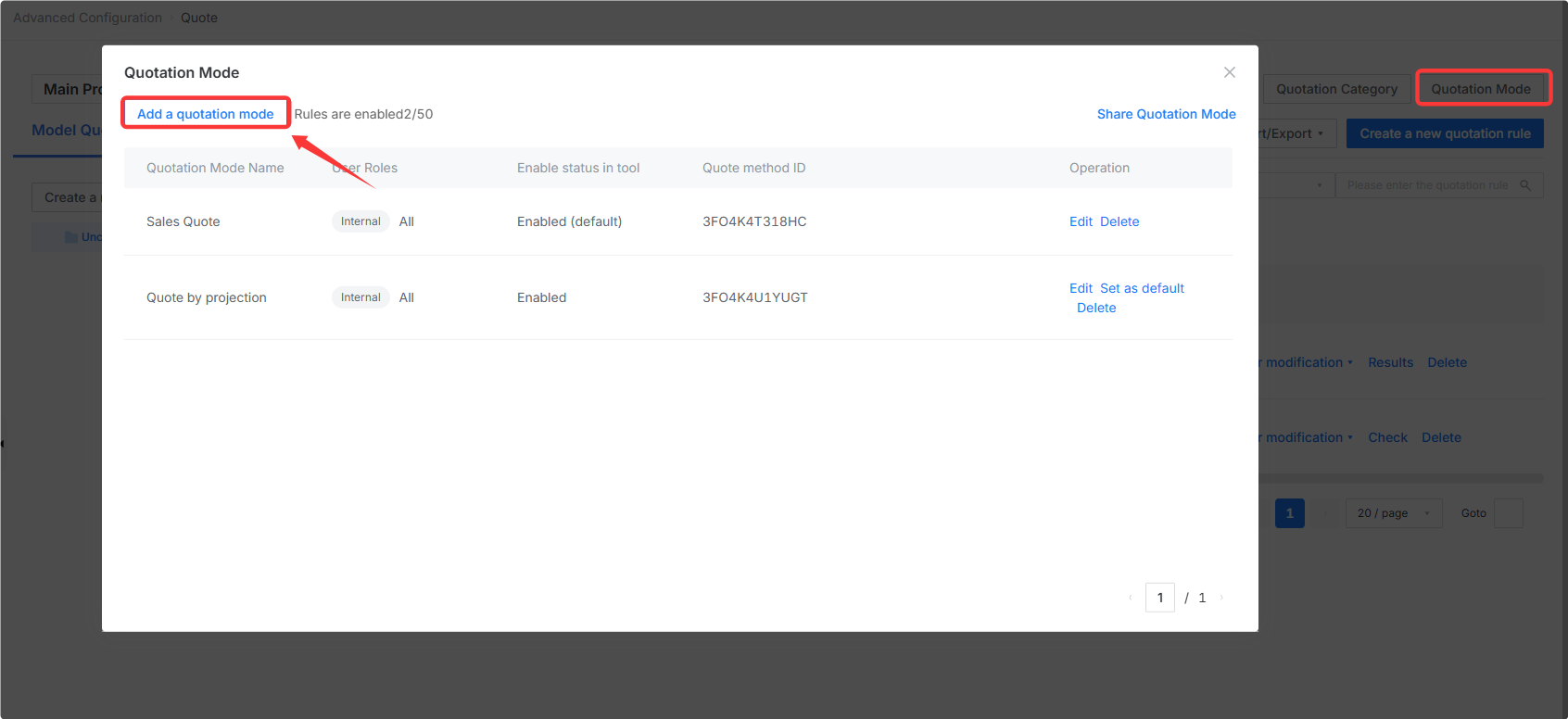Viewport: 1568px width, 719px height.
Task: Open the filter dropdown beside the search field
Action: (1297, 185)
